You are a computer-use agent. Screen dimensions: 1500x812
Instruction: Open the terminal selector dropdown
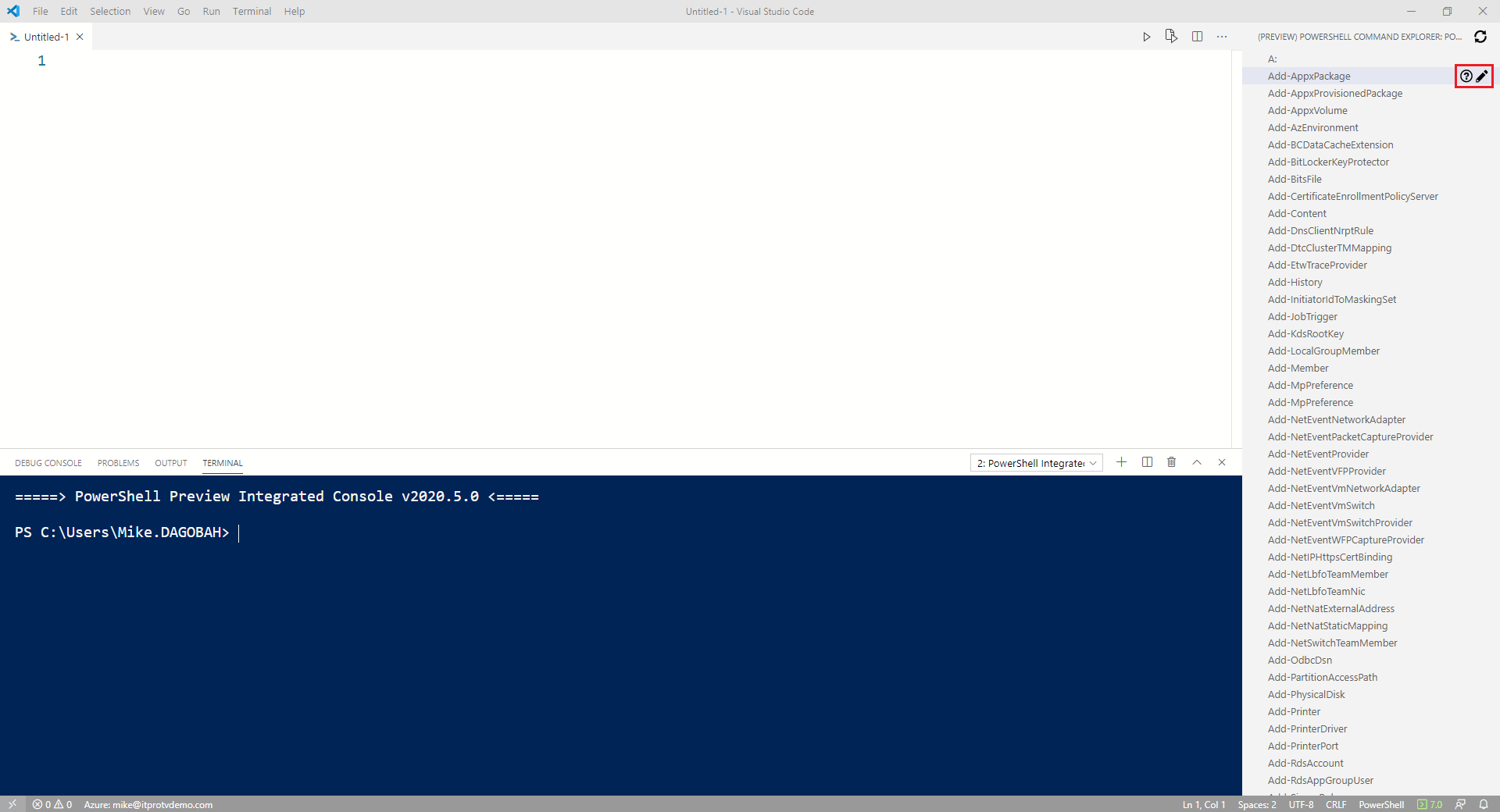pos(1037,463)
